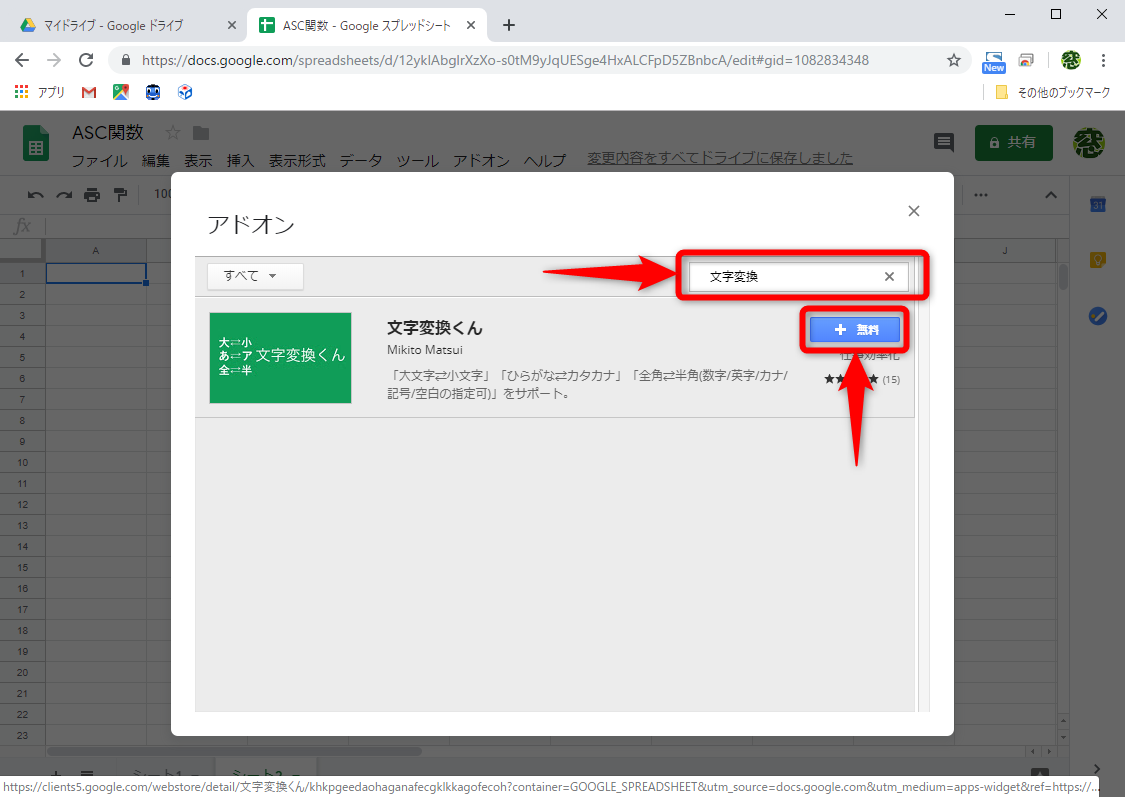Viewport: 1125px width, 797px height.
Task: Install 文字変換くん with the 無料 button
Action: [854, 328]
